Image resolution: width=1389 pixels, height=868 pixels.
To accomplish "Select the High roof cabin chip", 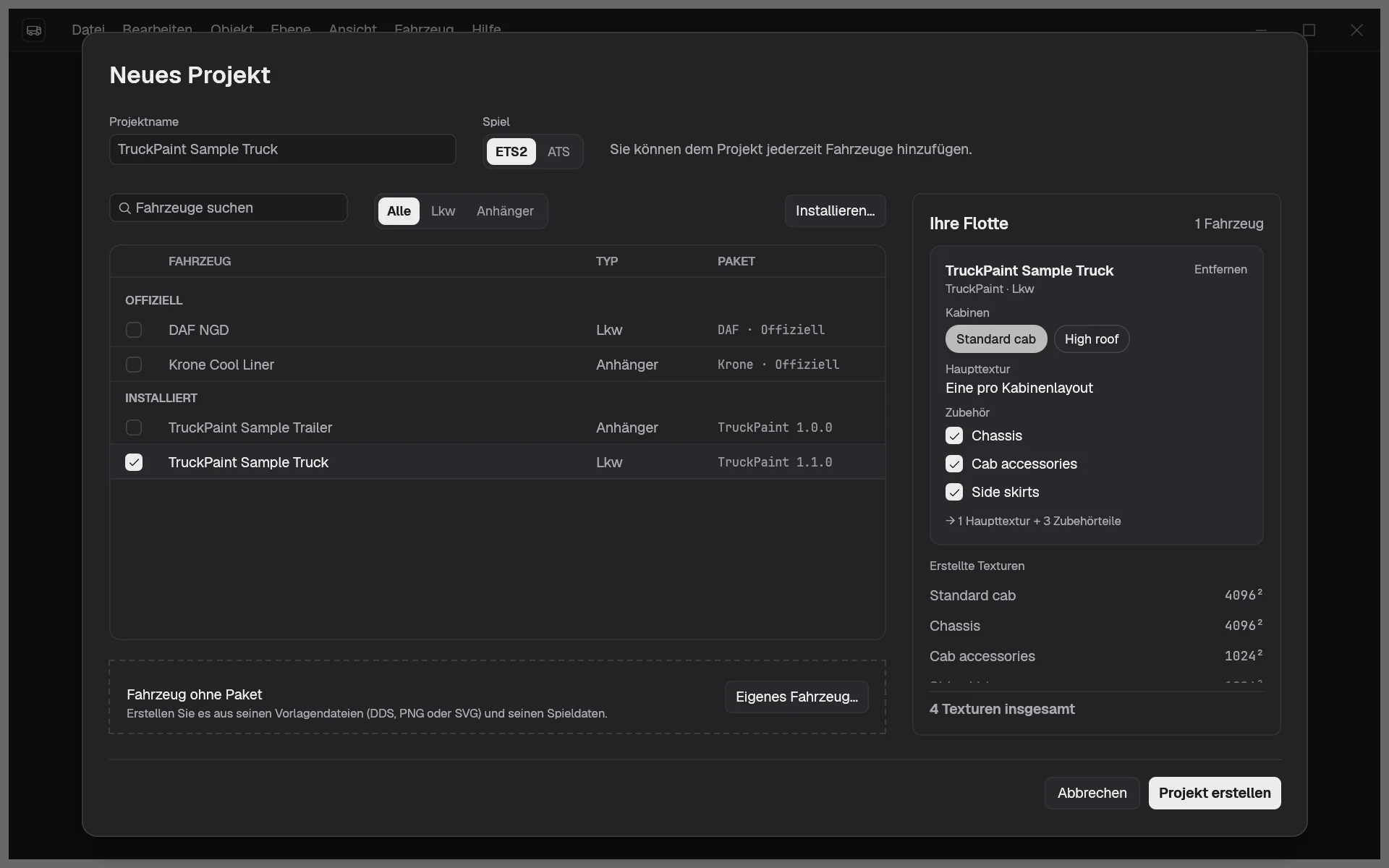I will coord(1092,339).
